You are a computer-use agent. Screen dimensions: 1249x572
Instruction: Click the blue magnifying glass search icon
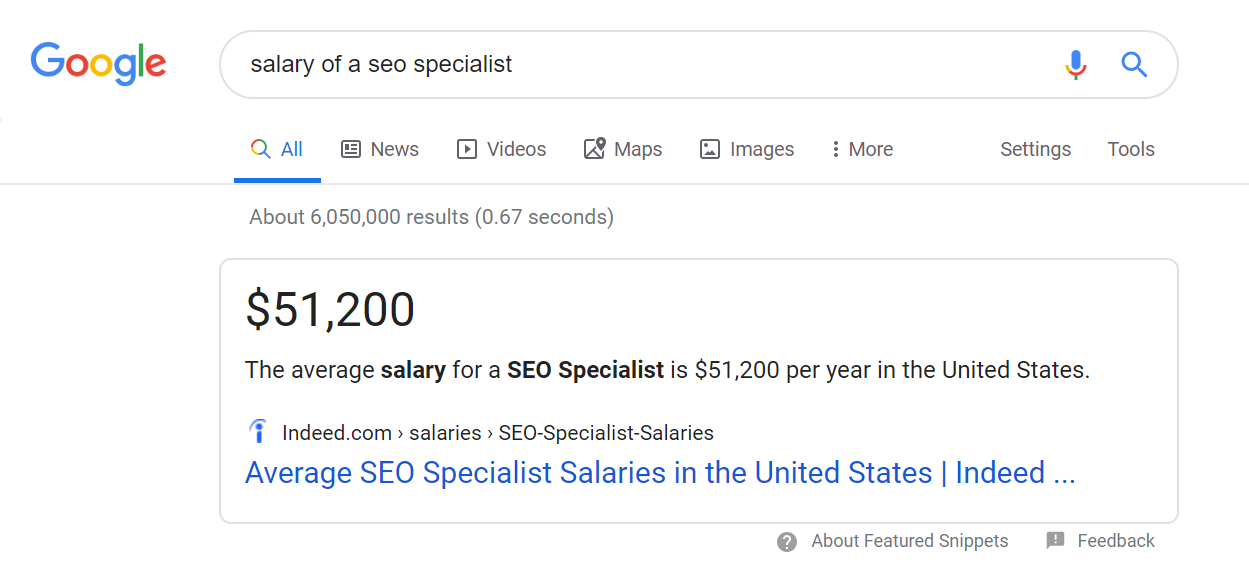1133,65
